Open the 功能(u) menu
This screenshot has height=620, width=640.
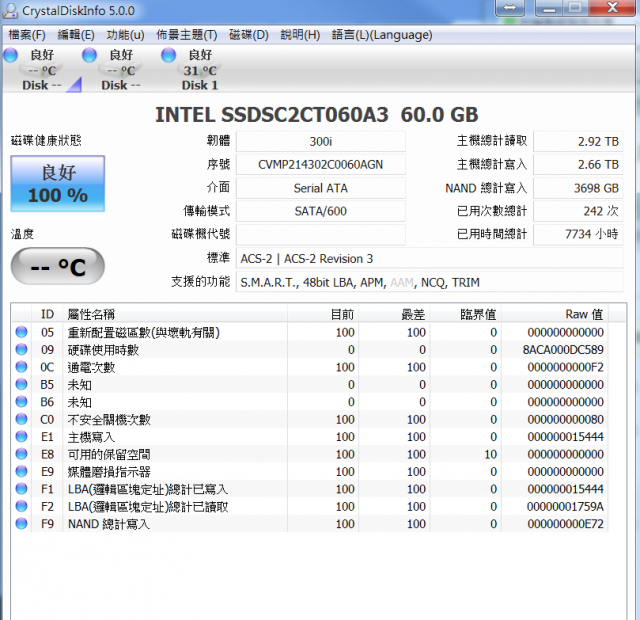tap(125, 35)
